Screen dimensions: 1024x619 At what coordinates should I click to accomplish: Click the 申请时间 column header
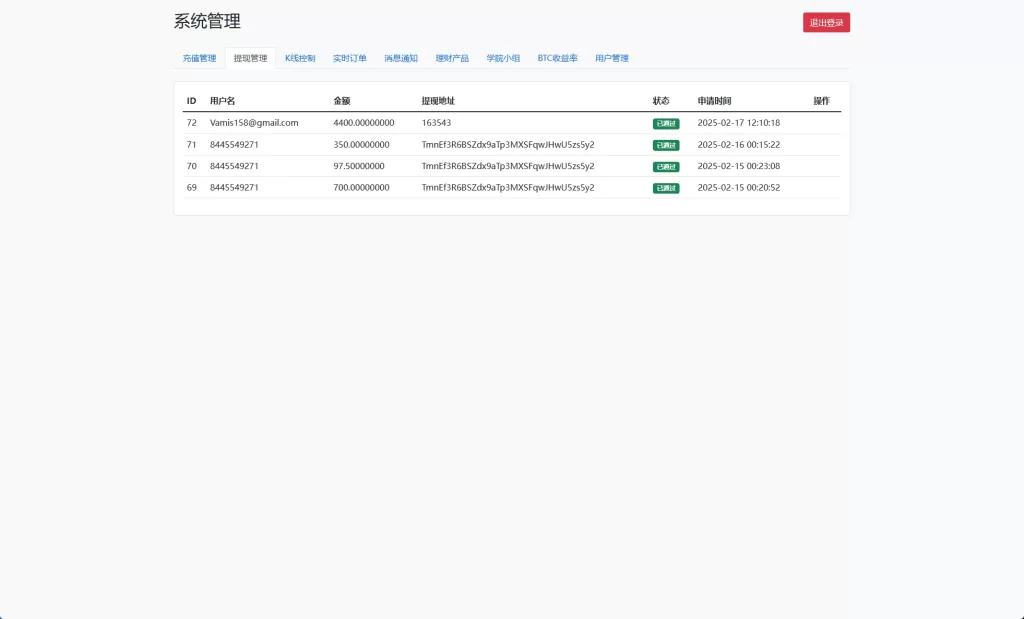click(714, 101)
